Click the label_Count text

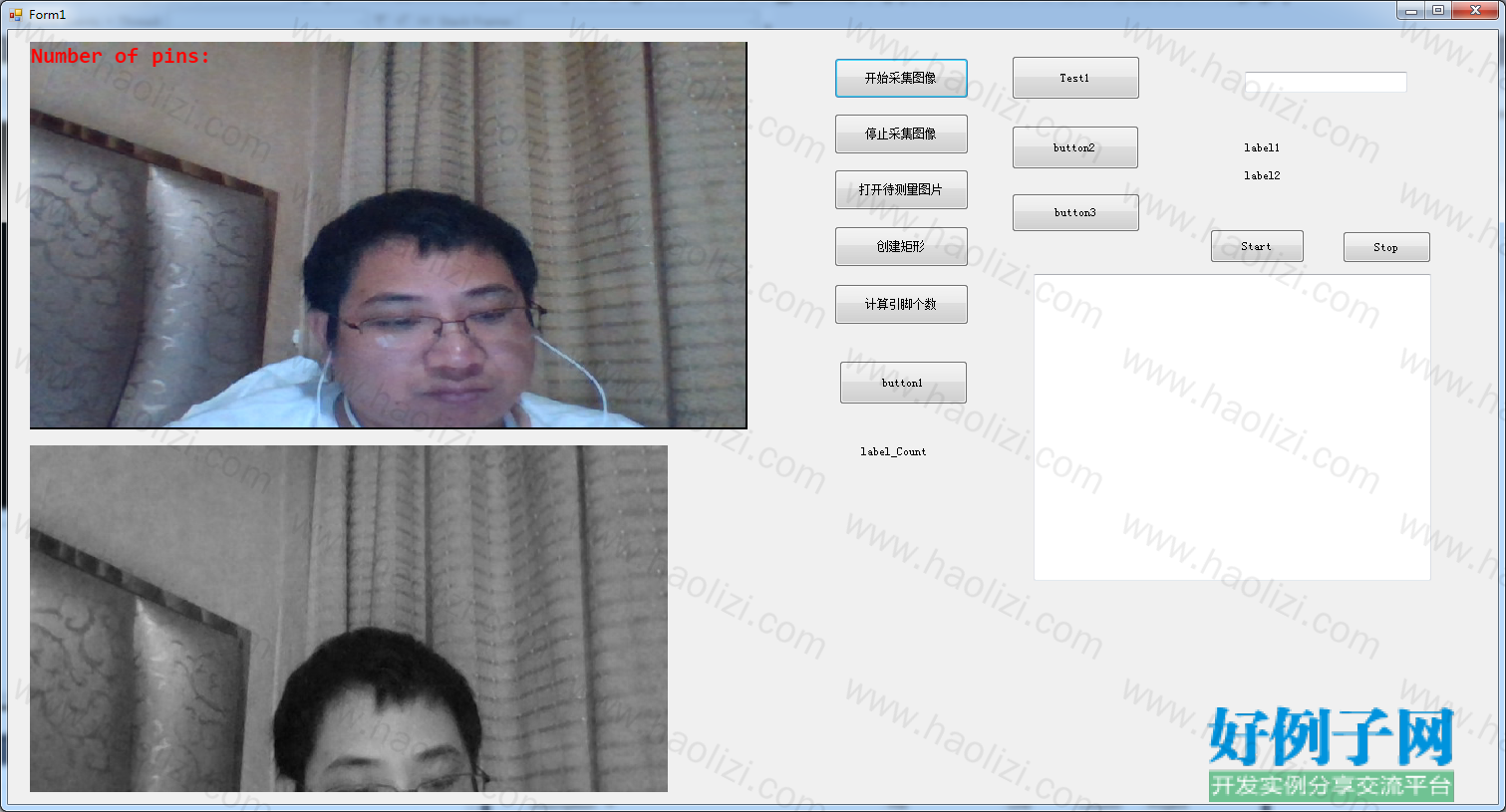893,451
